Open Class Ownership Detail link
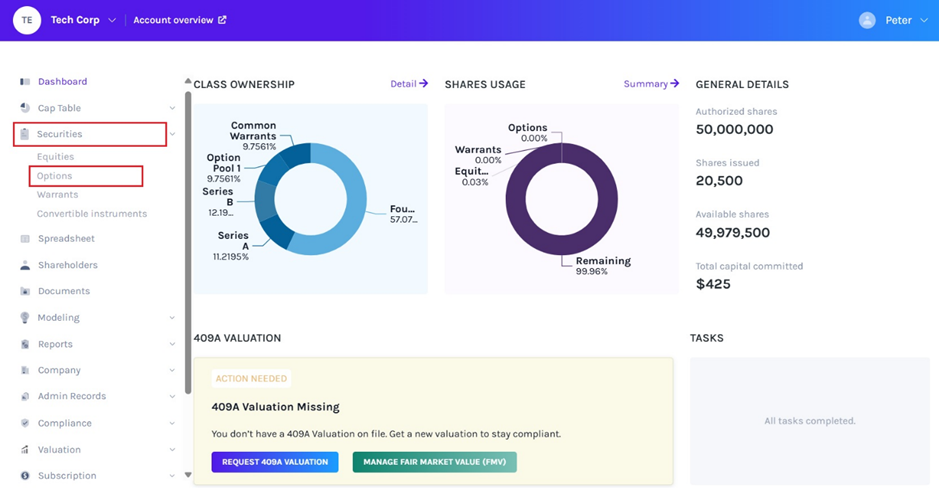939x494 pixels. click(408, 84)
